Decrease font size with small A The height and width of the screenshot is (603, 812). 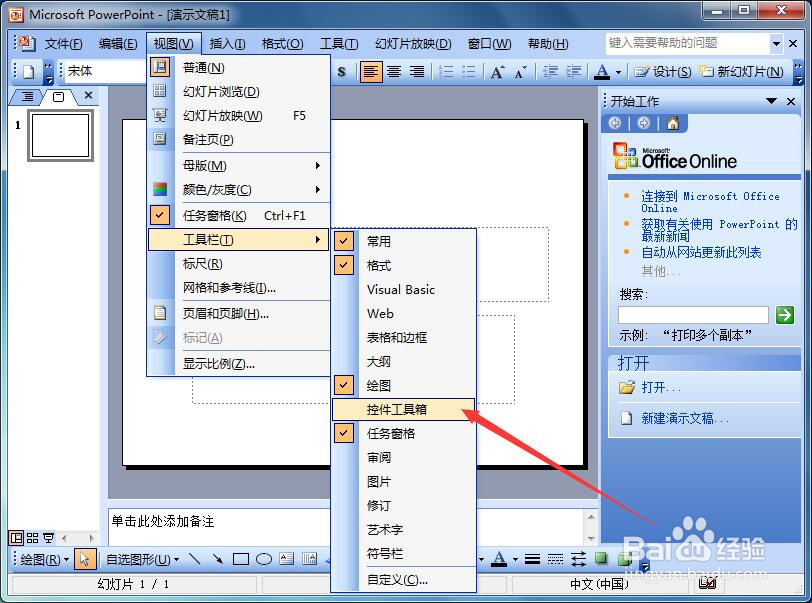pyautogui.click(x=521, y=72)
